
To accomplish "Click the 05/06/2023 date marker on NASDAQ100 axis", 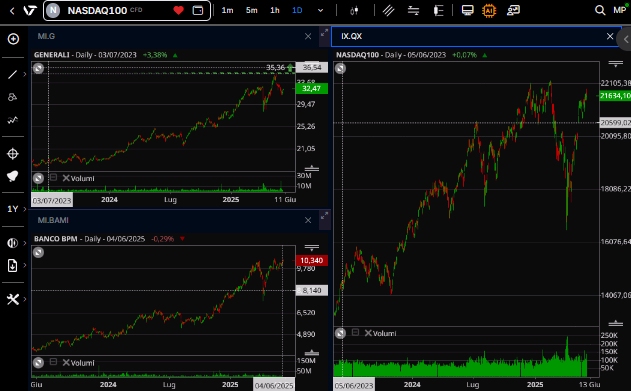I will point(354,385).
